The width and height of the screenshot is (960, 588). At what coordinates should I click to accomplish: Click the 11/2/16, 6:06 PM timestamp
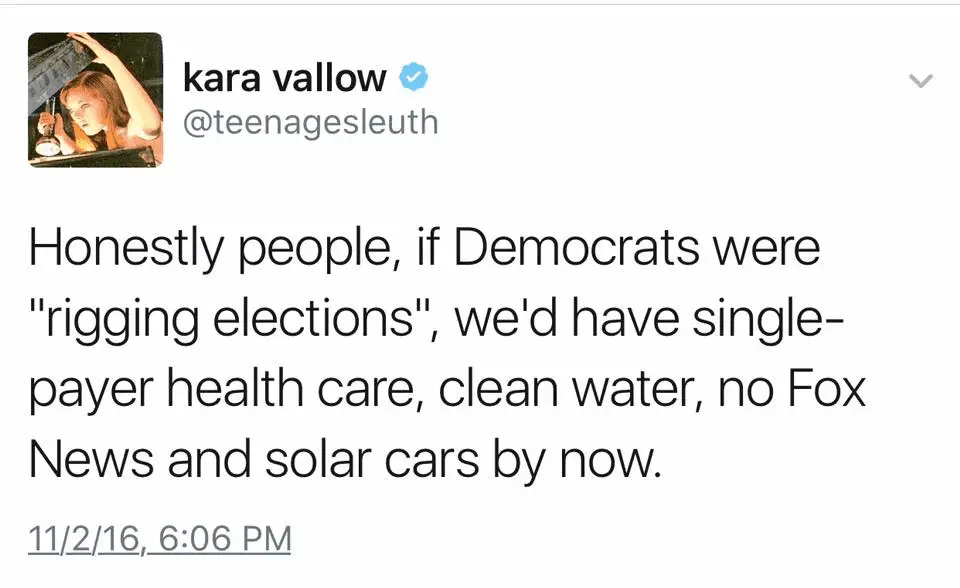click(x=160, y=539)
